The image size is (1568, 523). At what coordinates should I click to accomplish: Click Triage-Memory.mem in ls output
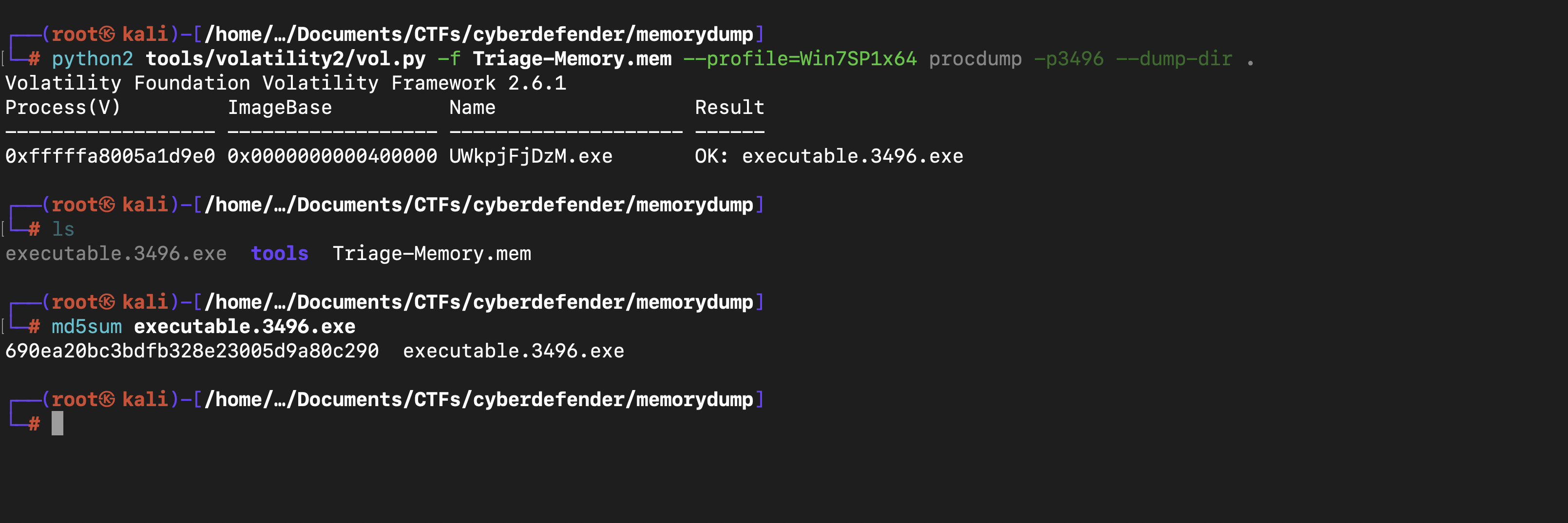tap(432, 254)
